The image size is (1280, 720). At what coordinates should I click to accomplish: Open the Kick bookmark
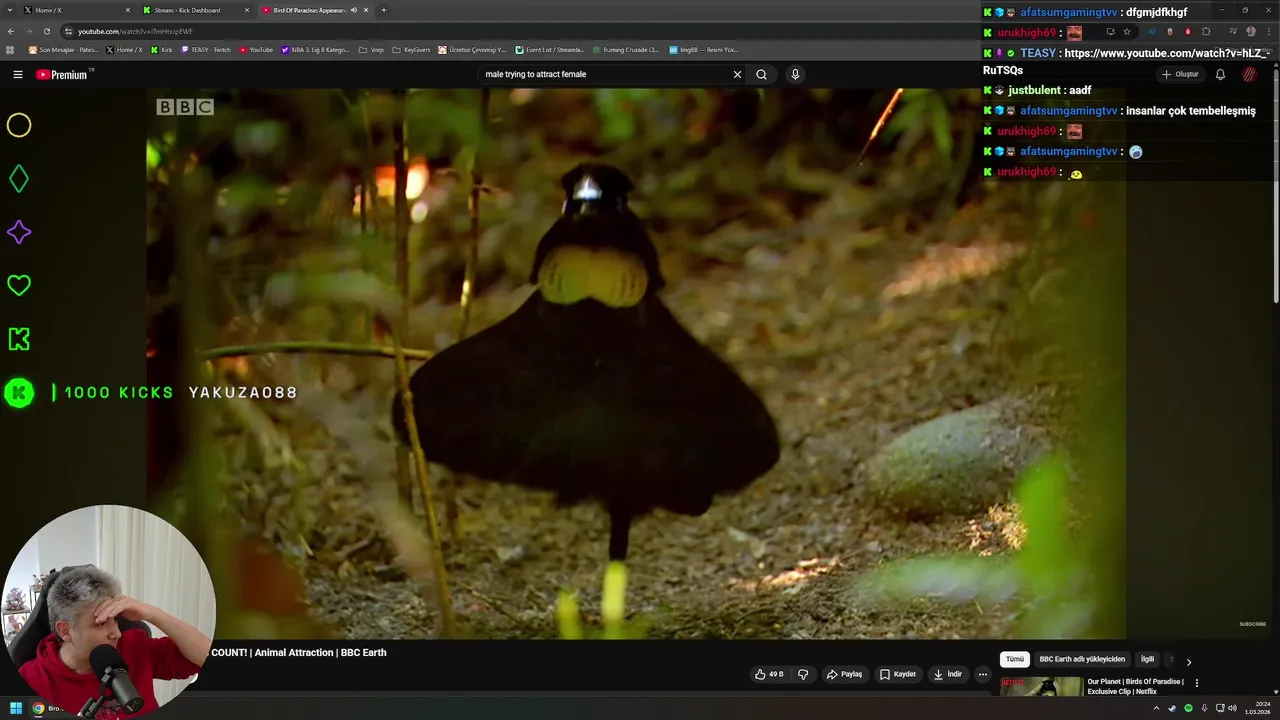162,49
